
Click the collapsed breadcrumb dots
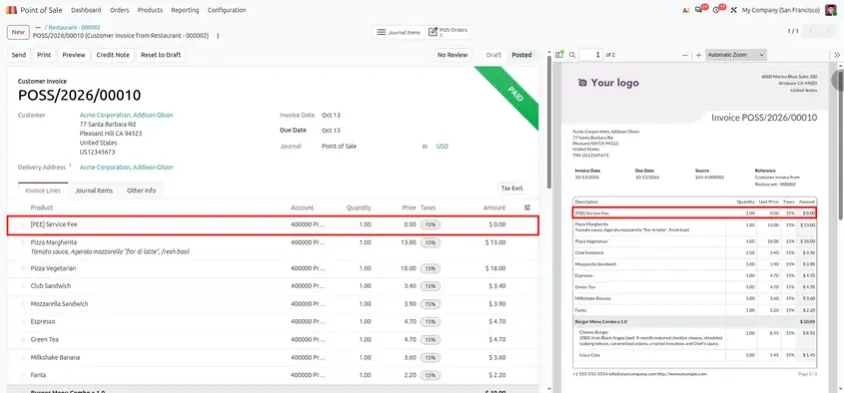(x=38, y=27)
